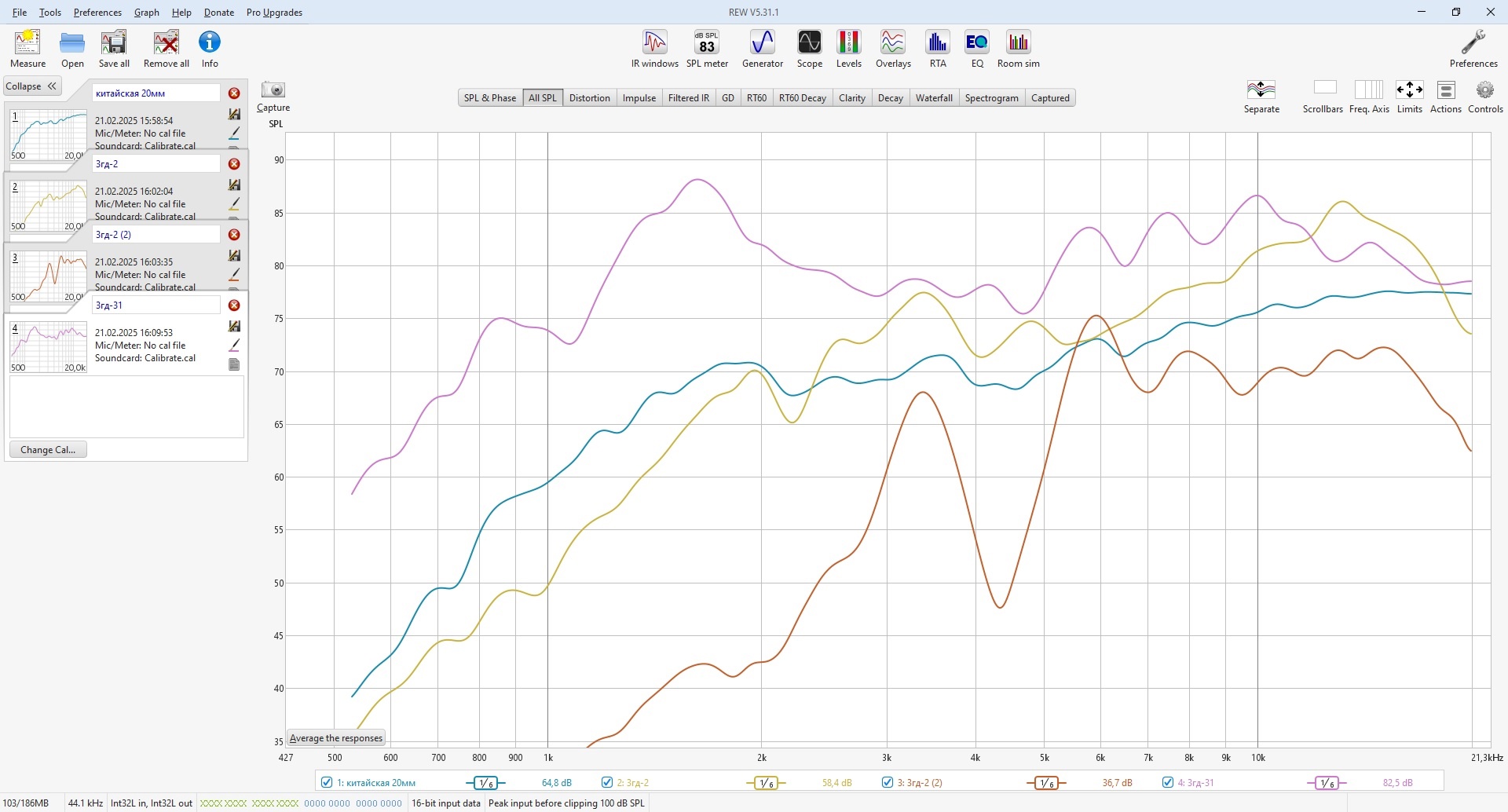Remove the китайская 20мм measurement with its red X

click(234, 93)
